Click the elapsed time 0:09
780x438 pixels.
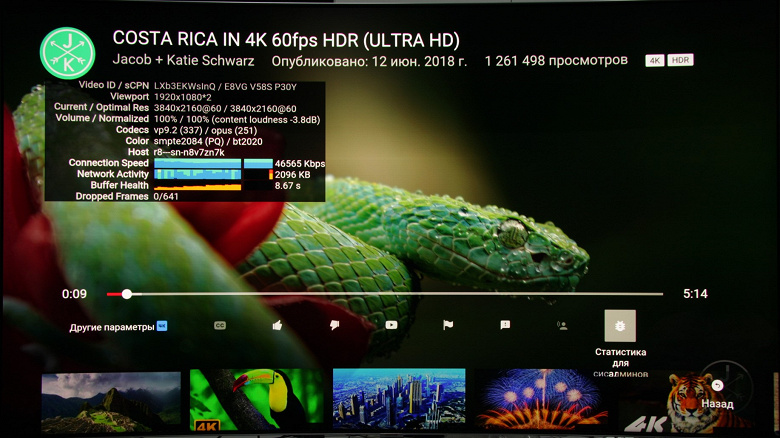pyautogui.click(x=74, y=294)
